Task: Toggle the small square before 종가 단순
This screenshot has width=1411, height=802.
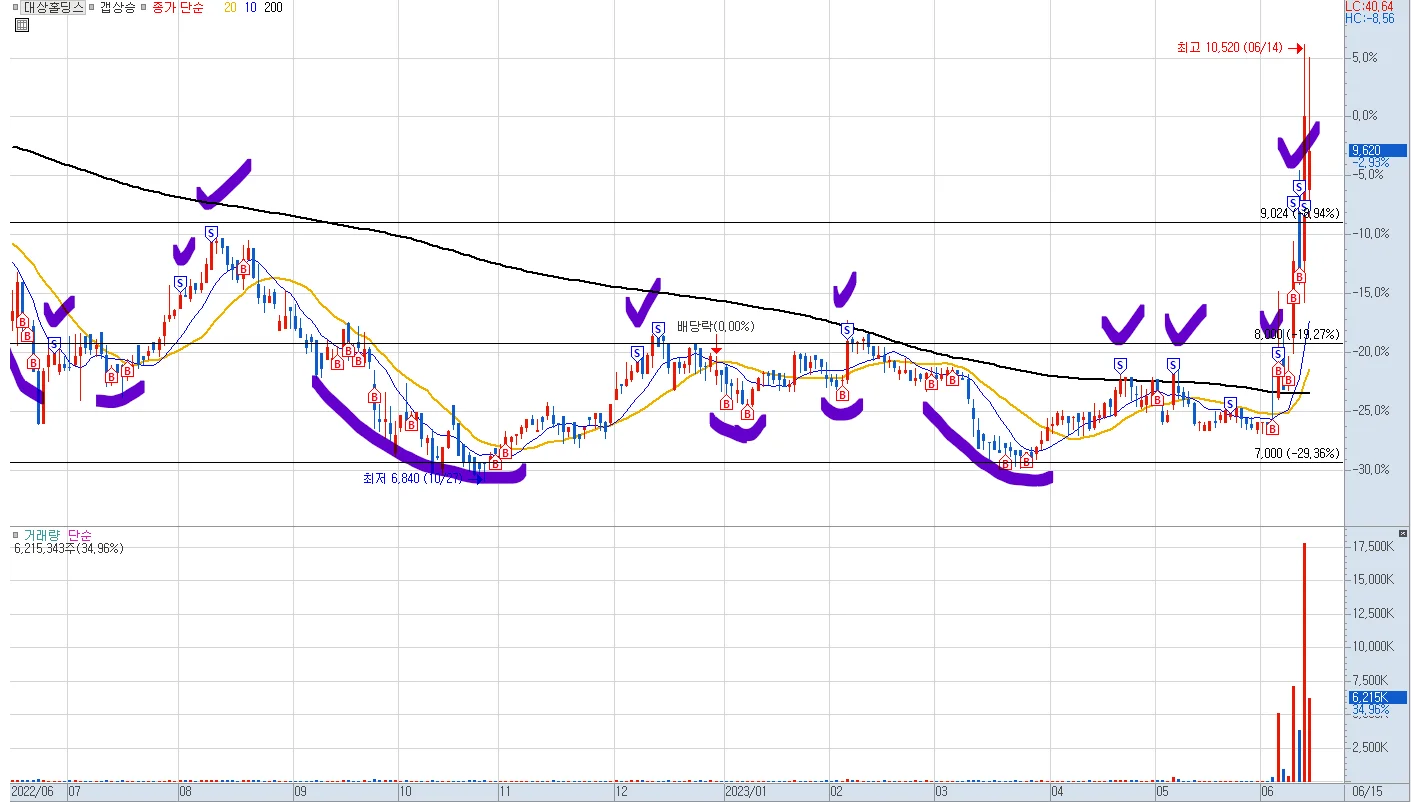Action: click(x=143, y=7)
